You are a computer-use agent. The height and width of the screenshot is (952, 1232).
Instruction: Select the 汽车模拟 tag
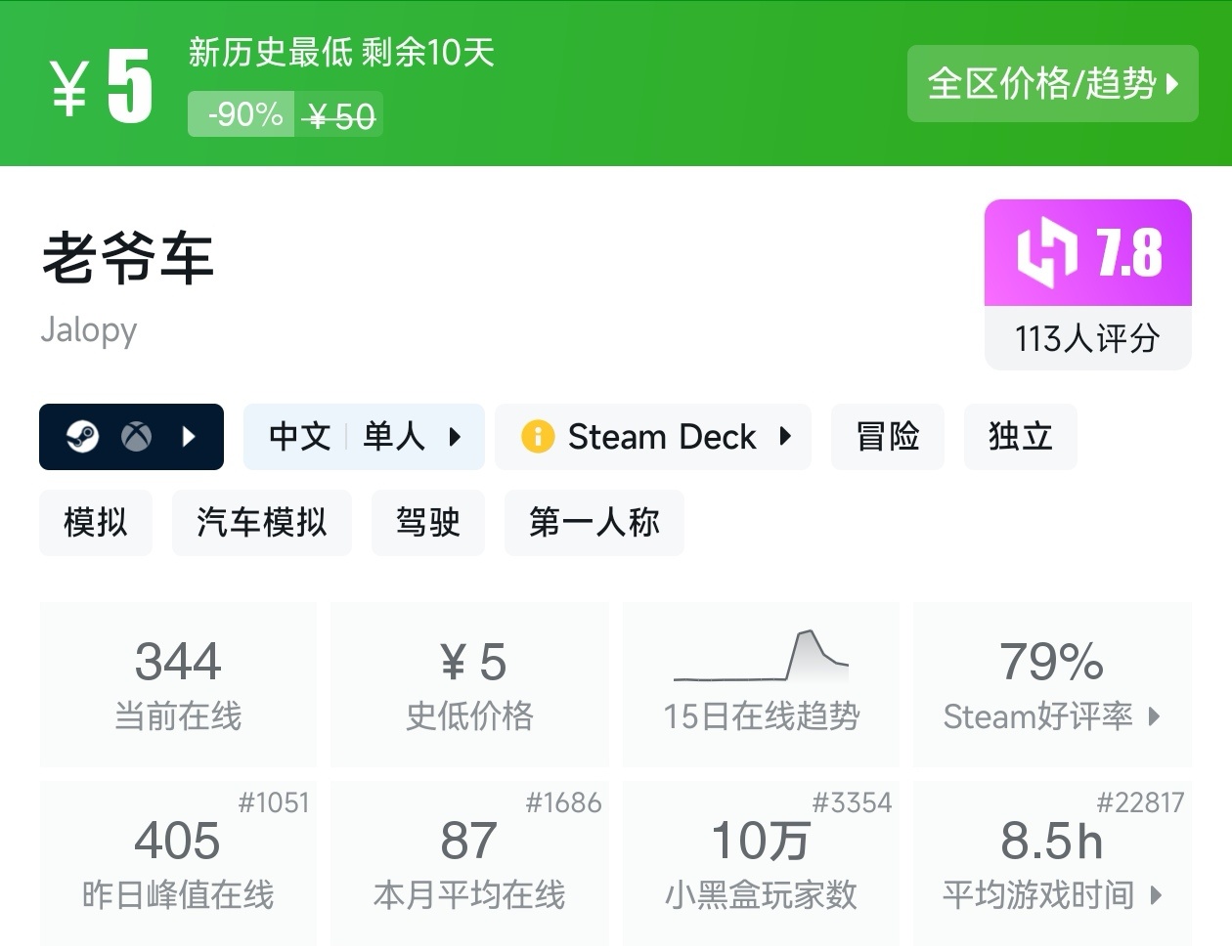[x=261, y=523]
